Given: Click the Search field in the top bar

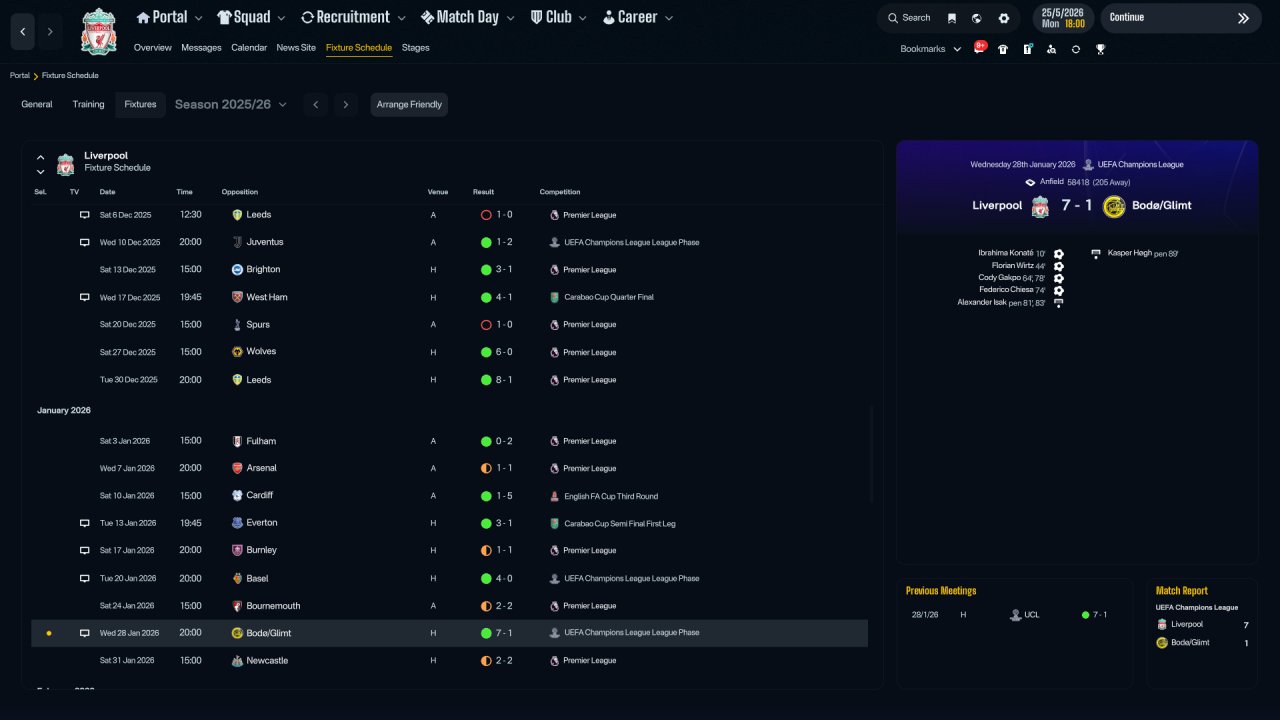Looking at the screenshot, I should click(908, 18).
